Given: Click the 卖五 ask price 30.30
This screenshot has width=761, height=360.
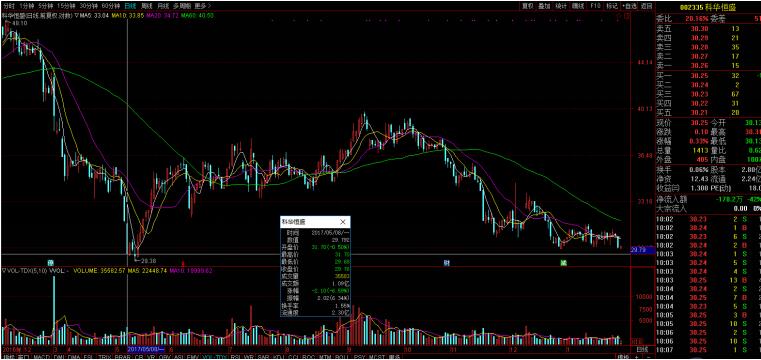Looking at the screenshot, I should click(699, 28).
